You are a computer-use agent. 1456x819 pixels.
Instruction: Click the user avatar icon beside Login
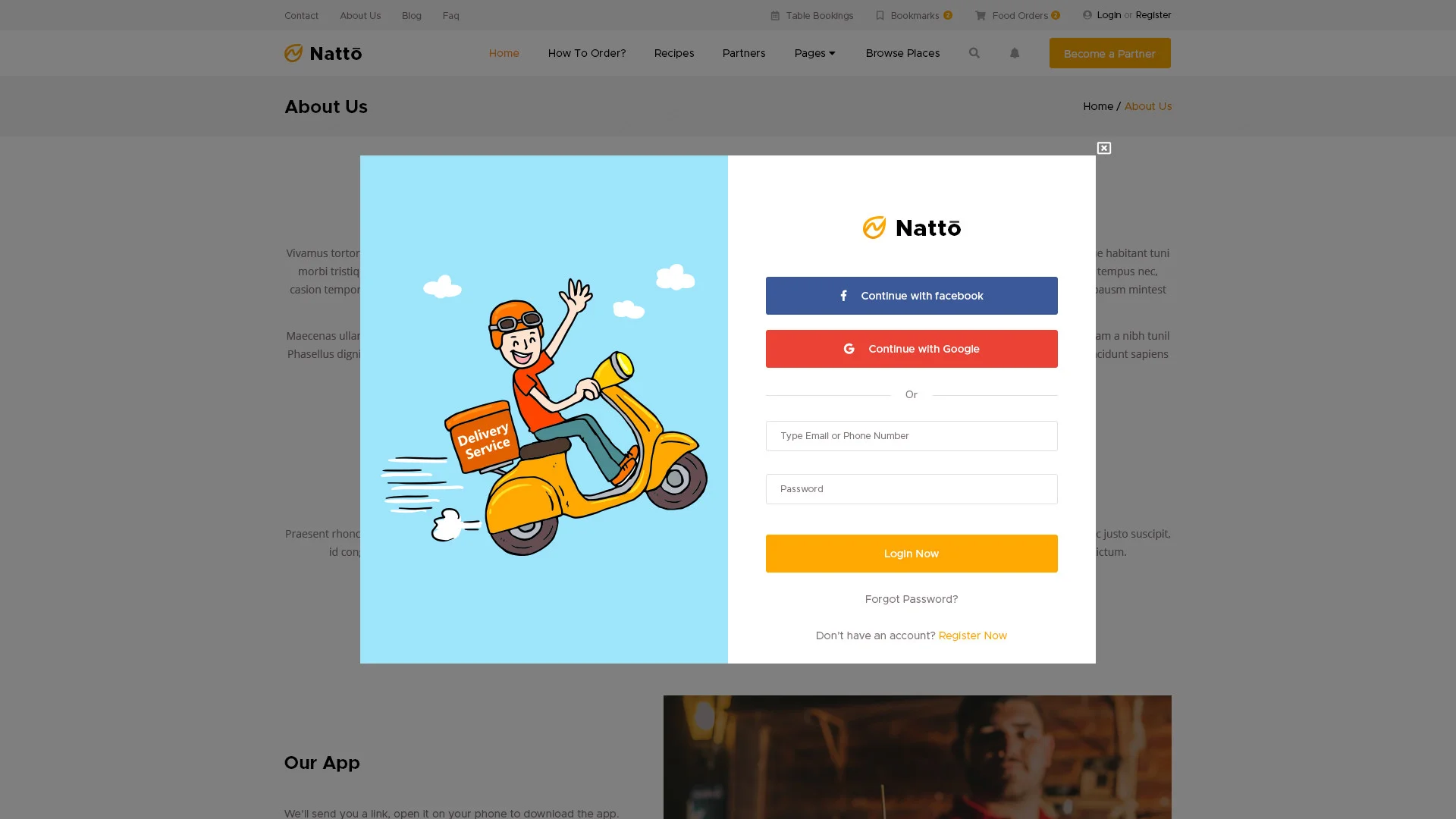click(x=1087, y=15)
